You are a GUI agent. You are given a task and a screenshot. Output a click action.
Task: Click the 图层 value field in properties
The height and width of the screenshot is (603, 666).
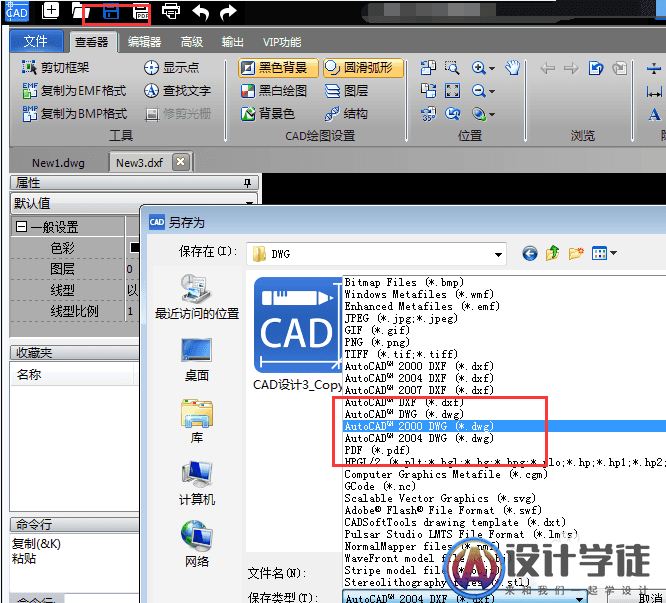[x=133, y=269]
